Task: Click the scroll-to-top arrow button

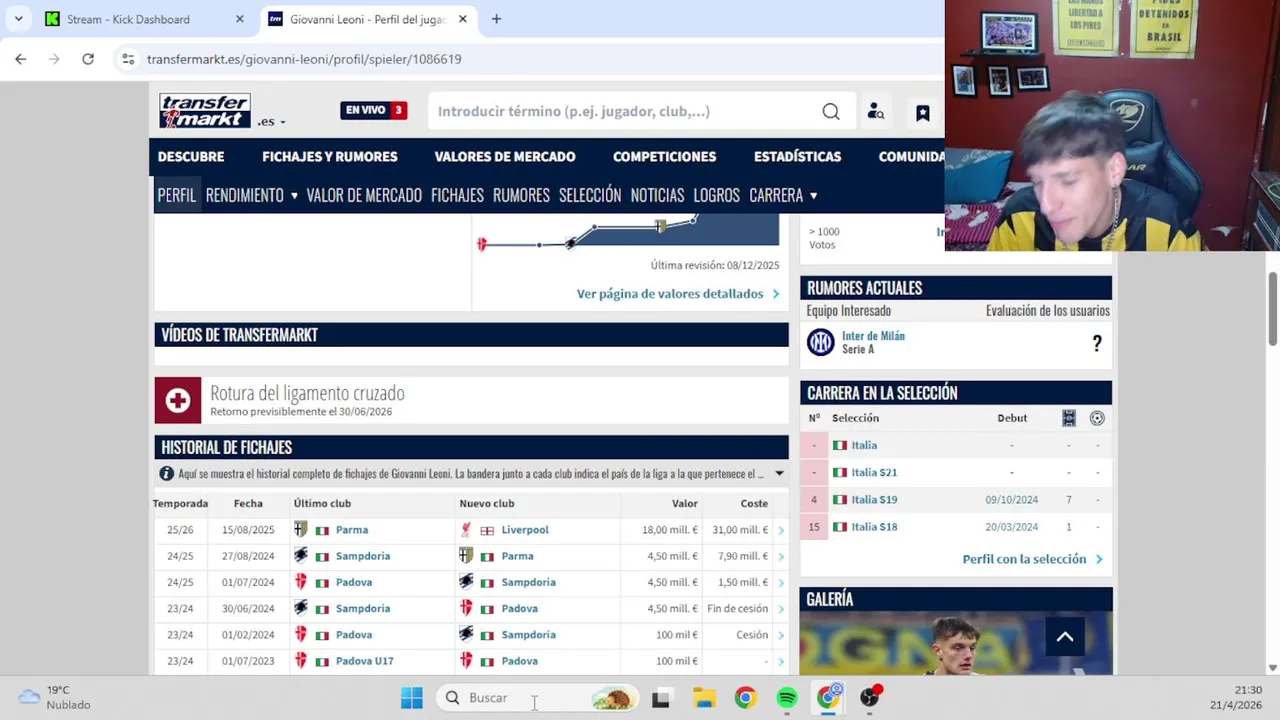Action: 1065,637
